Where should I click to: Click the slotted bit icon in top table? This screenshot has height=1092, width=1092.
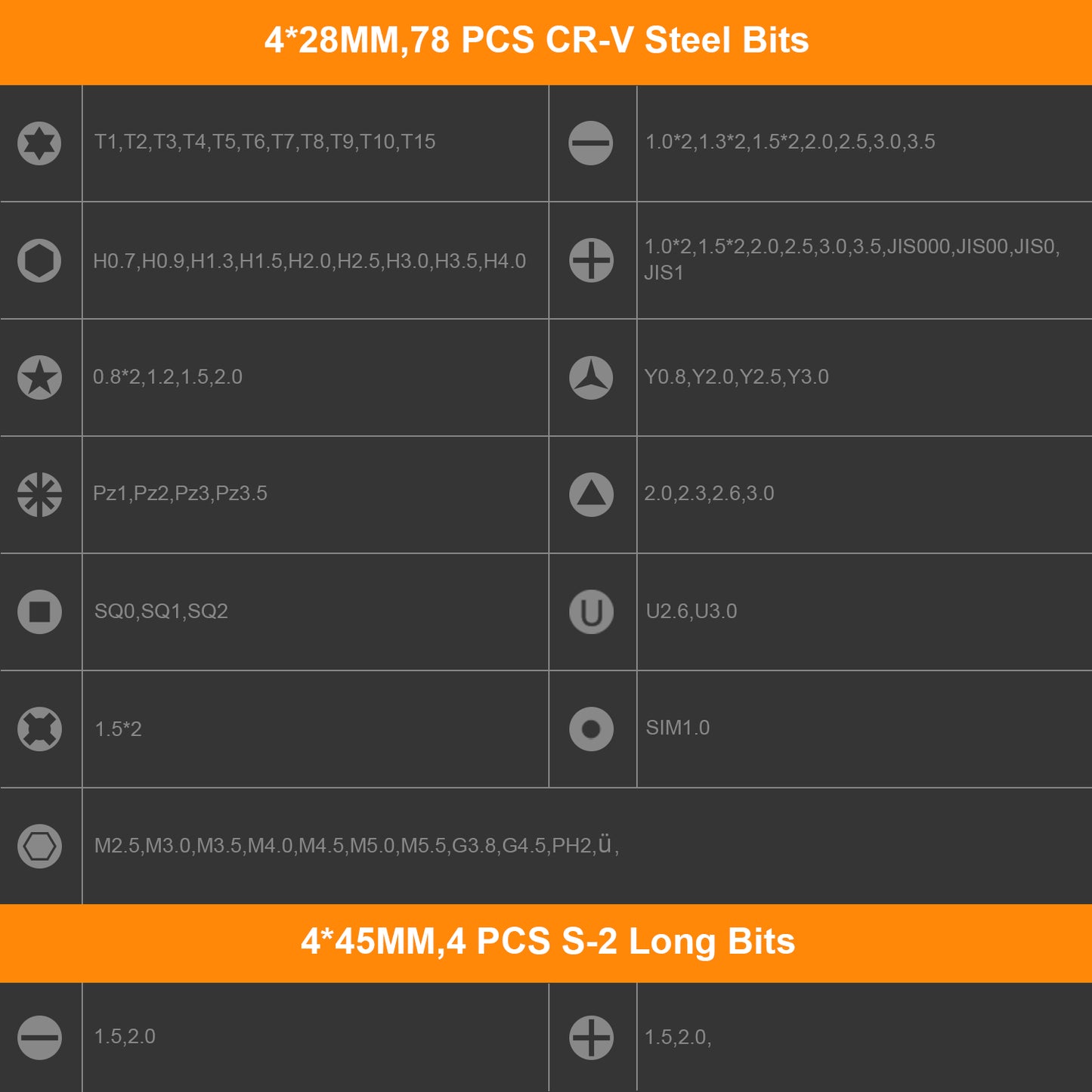click(x=591, y=143)
